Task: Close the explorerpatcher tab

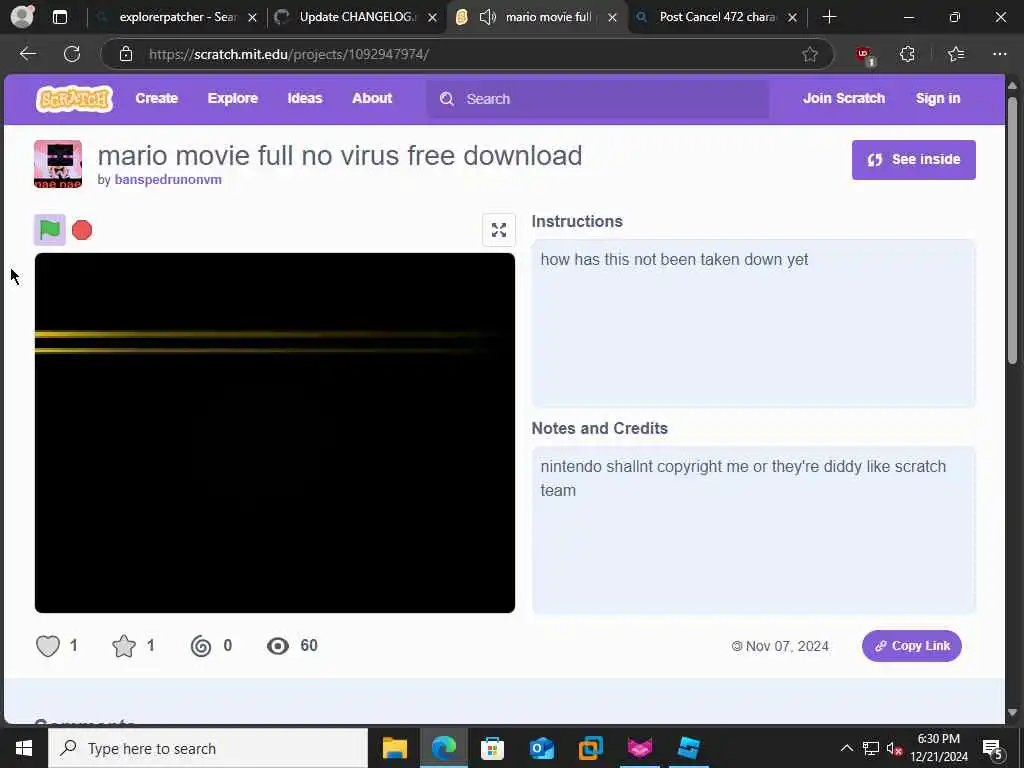Action: 253,18
